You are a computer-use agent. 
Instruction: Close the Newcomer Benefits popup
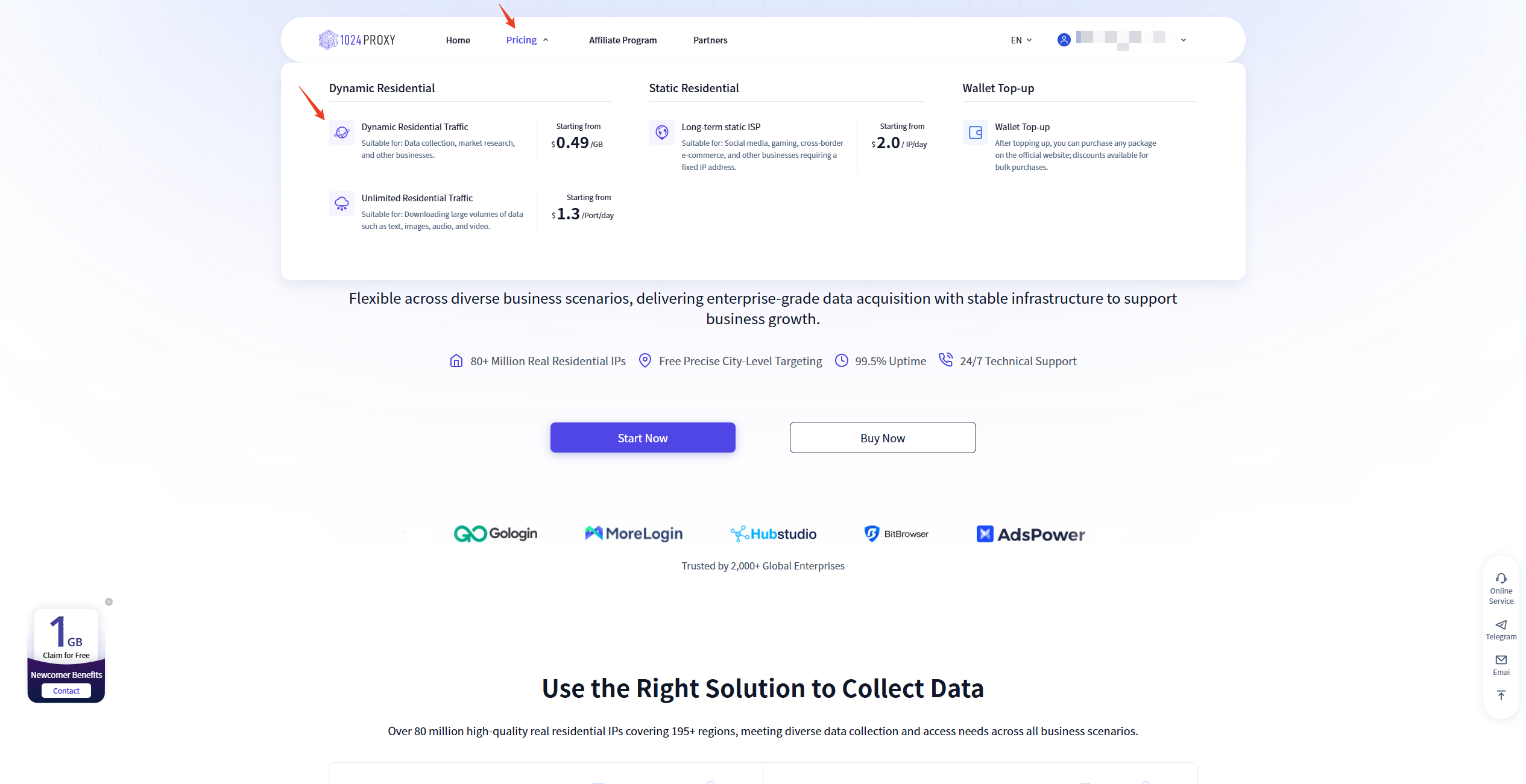109,601
